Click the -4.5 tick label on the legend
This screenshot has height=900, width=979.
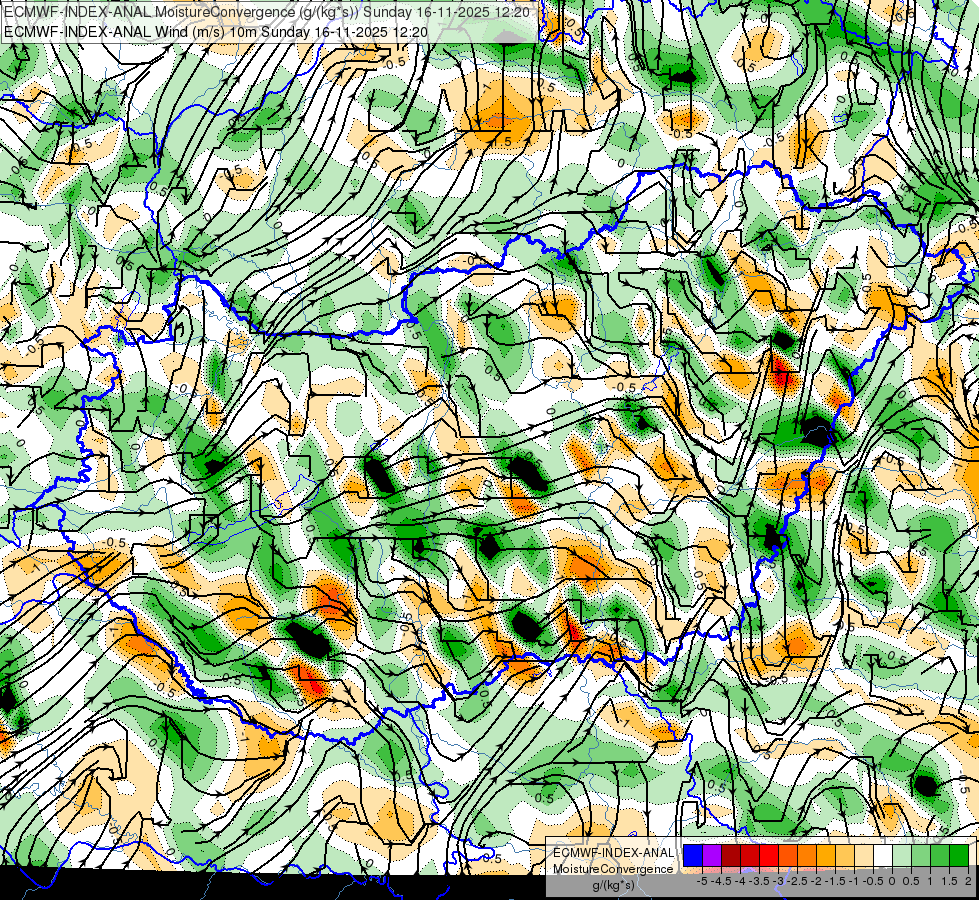(723, 881)
